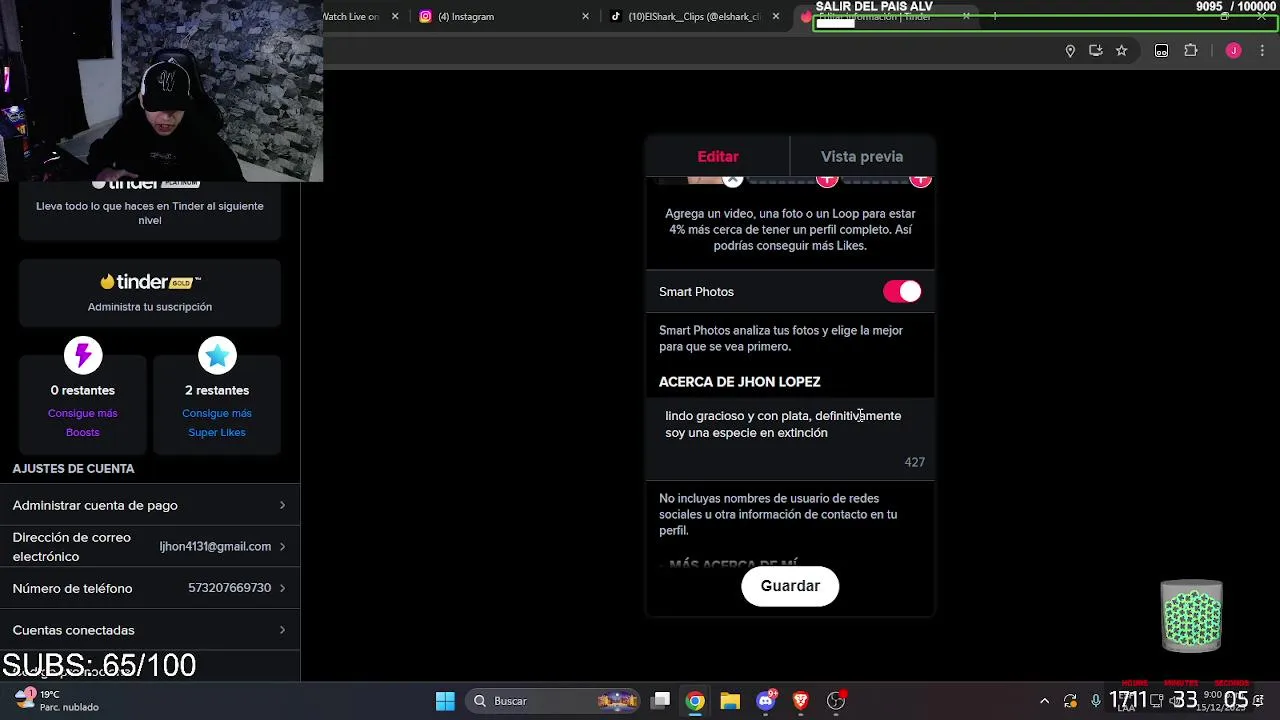Add photo using rightmost plus icon
The height and width of the screenshot is (720, 1280).
pyautogui.click(x=920, y=179)
